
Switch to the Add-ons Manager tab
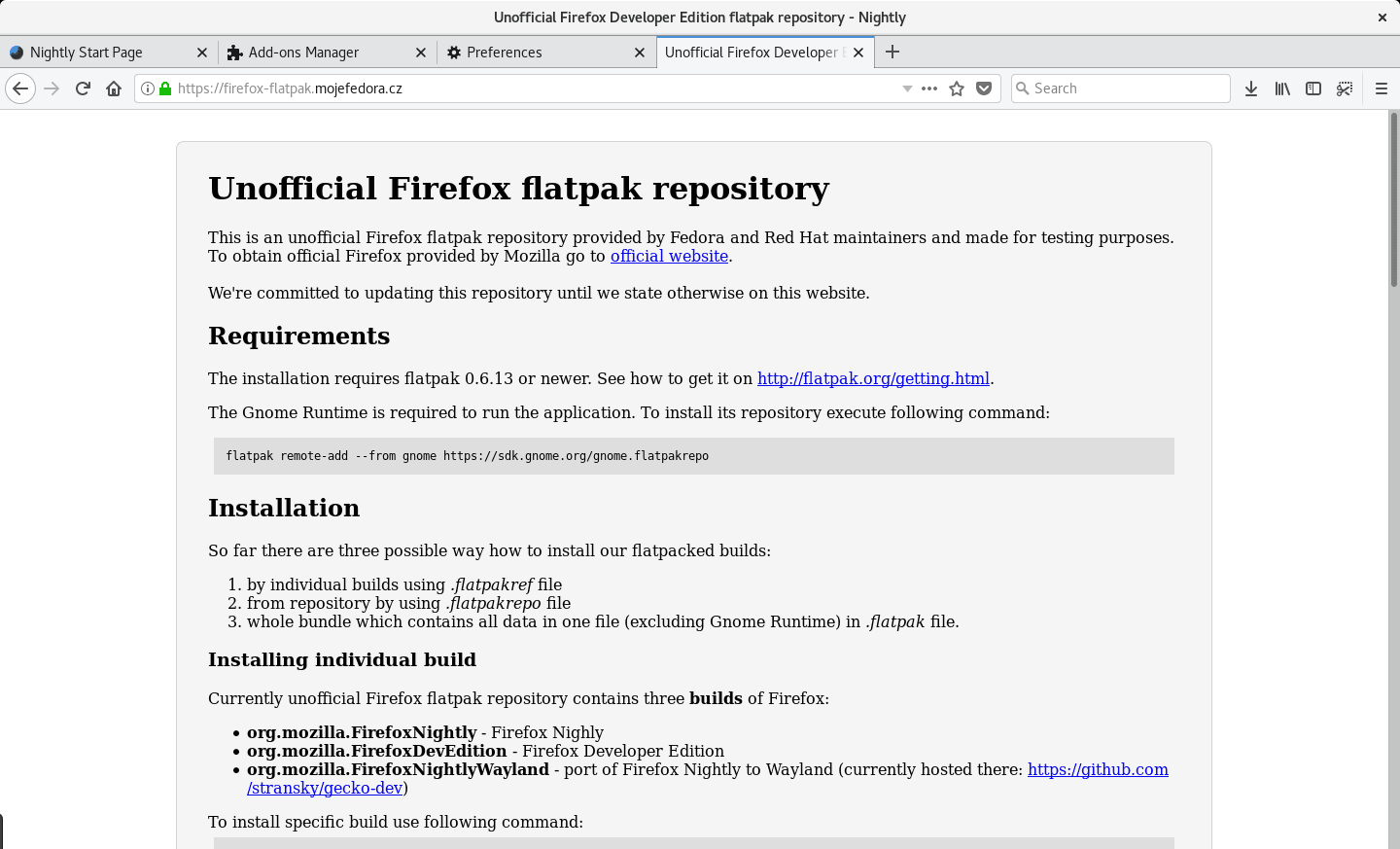pyautogui.click(x=328, y=53)
